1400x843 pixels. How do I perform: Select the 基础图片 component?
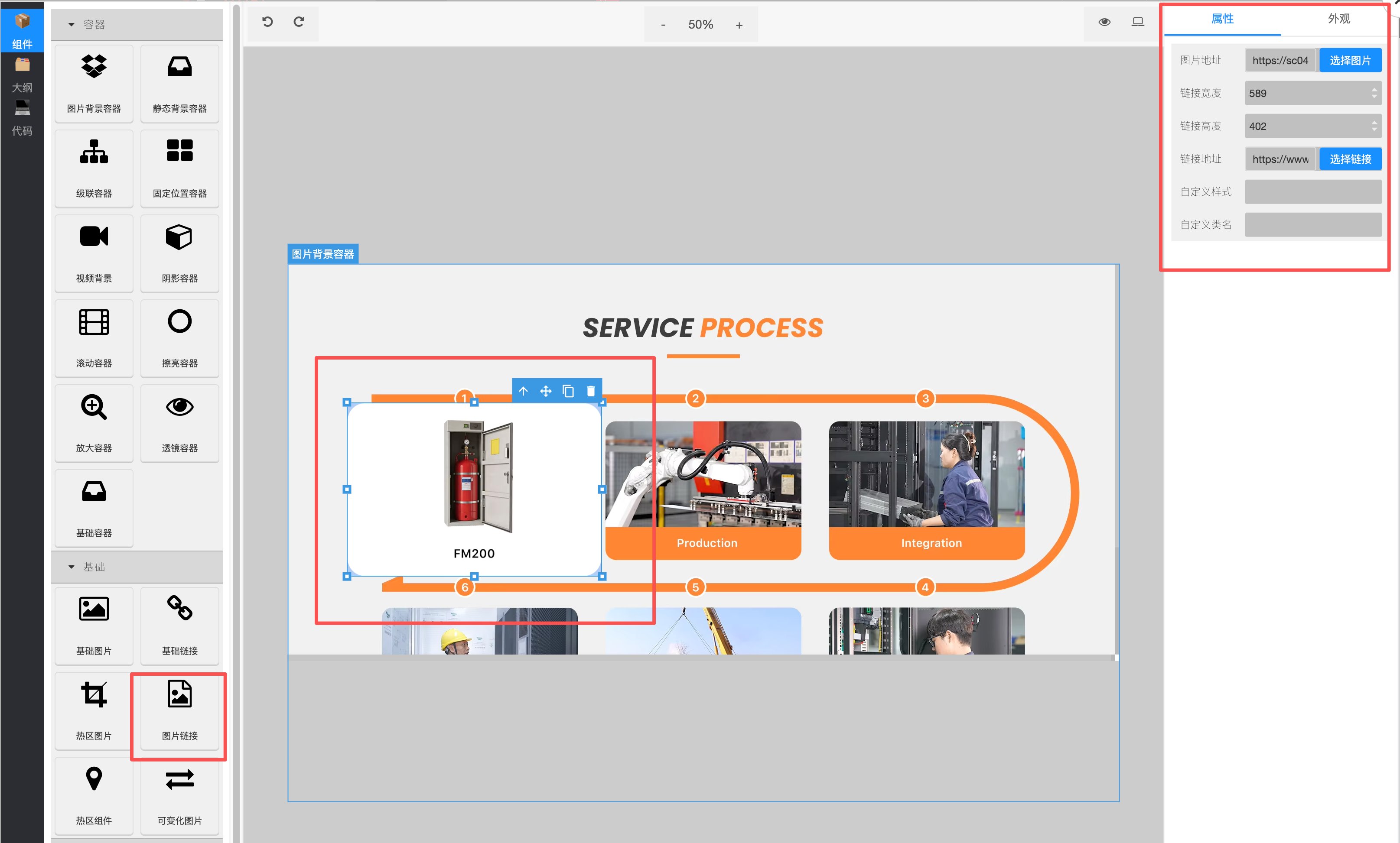[94, 626]
